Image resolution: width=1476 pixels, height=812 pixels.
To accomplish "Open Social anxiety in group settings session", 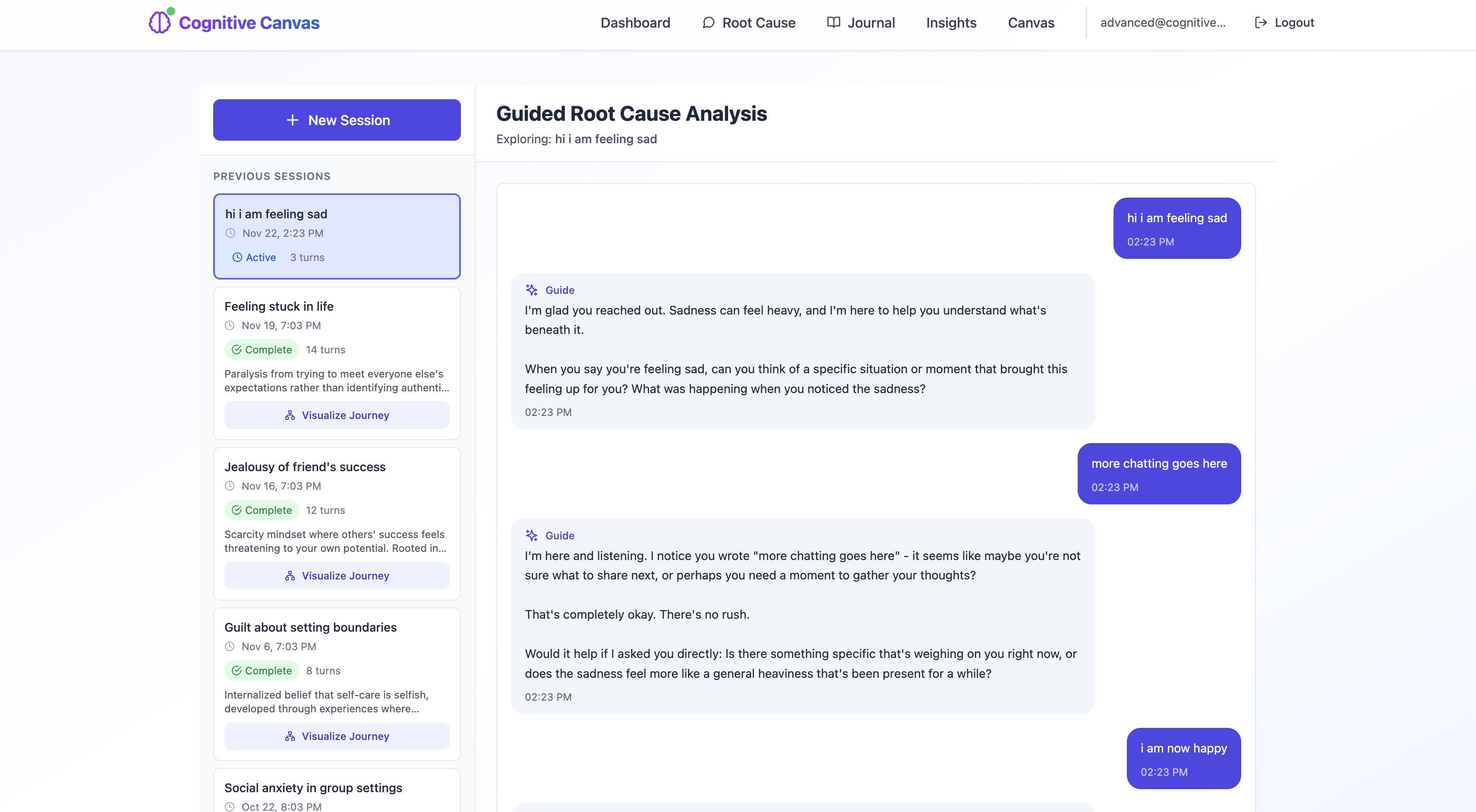I will (313, 787).
